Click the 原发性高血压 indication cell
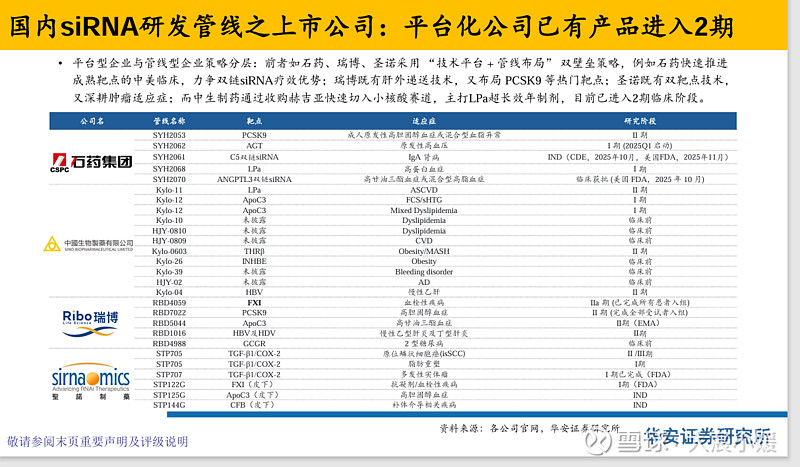The width and height of the screenshot is (800, 467). (x=424, y=146)
